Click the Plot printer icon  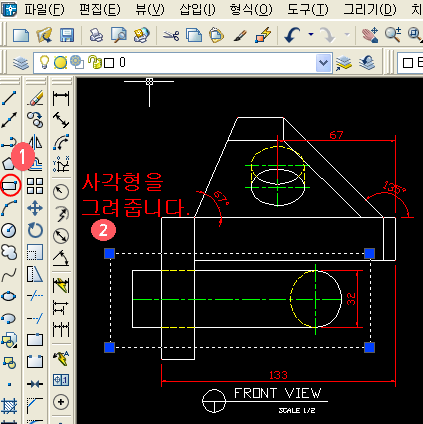tap(96, 35)
